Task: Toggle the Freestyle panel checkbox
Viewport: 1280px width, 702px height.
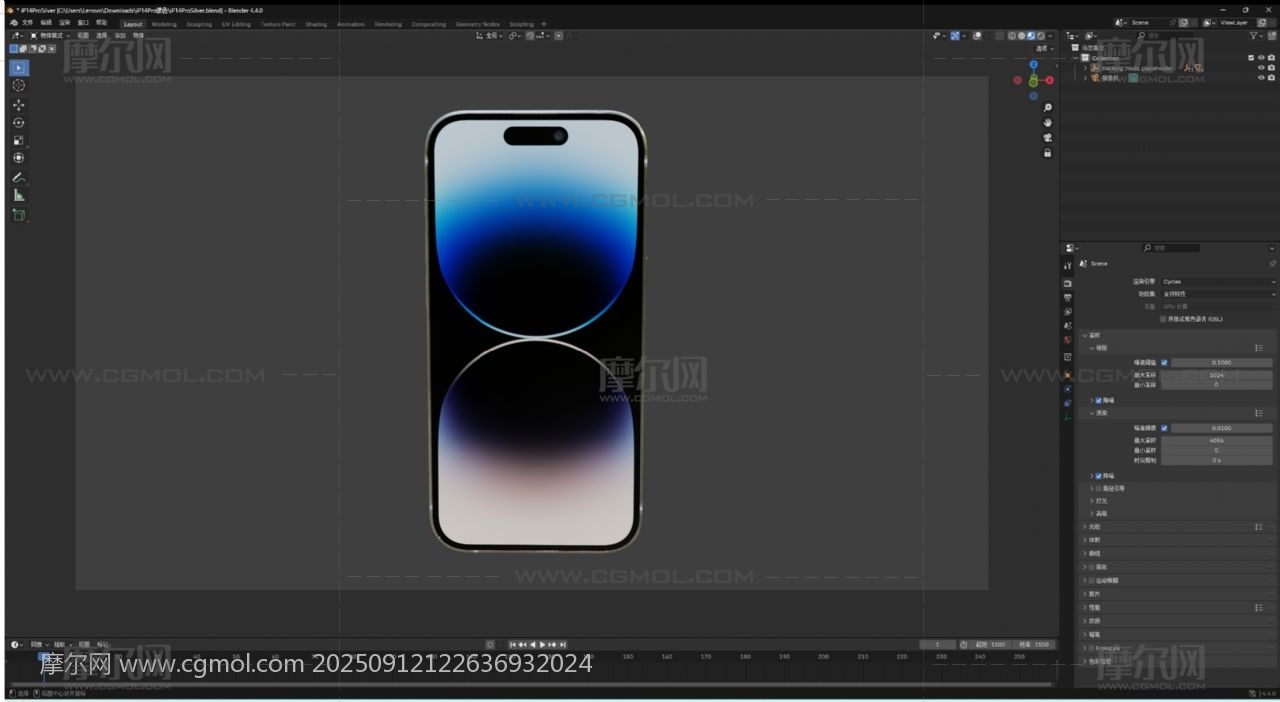Action: point(1090,648)
